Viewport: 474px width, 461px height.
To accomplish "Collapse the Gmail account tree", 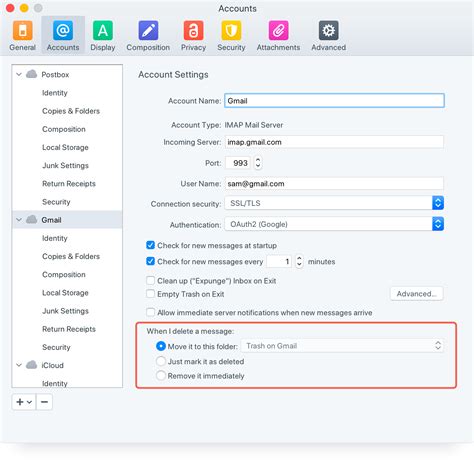I will [x=19, y=219].
